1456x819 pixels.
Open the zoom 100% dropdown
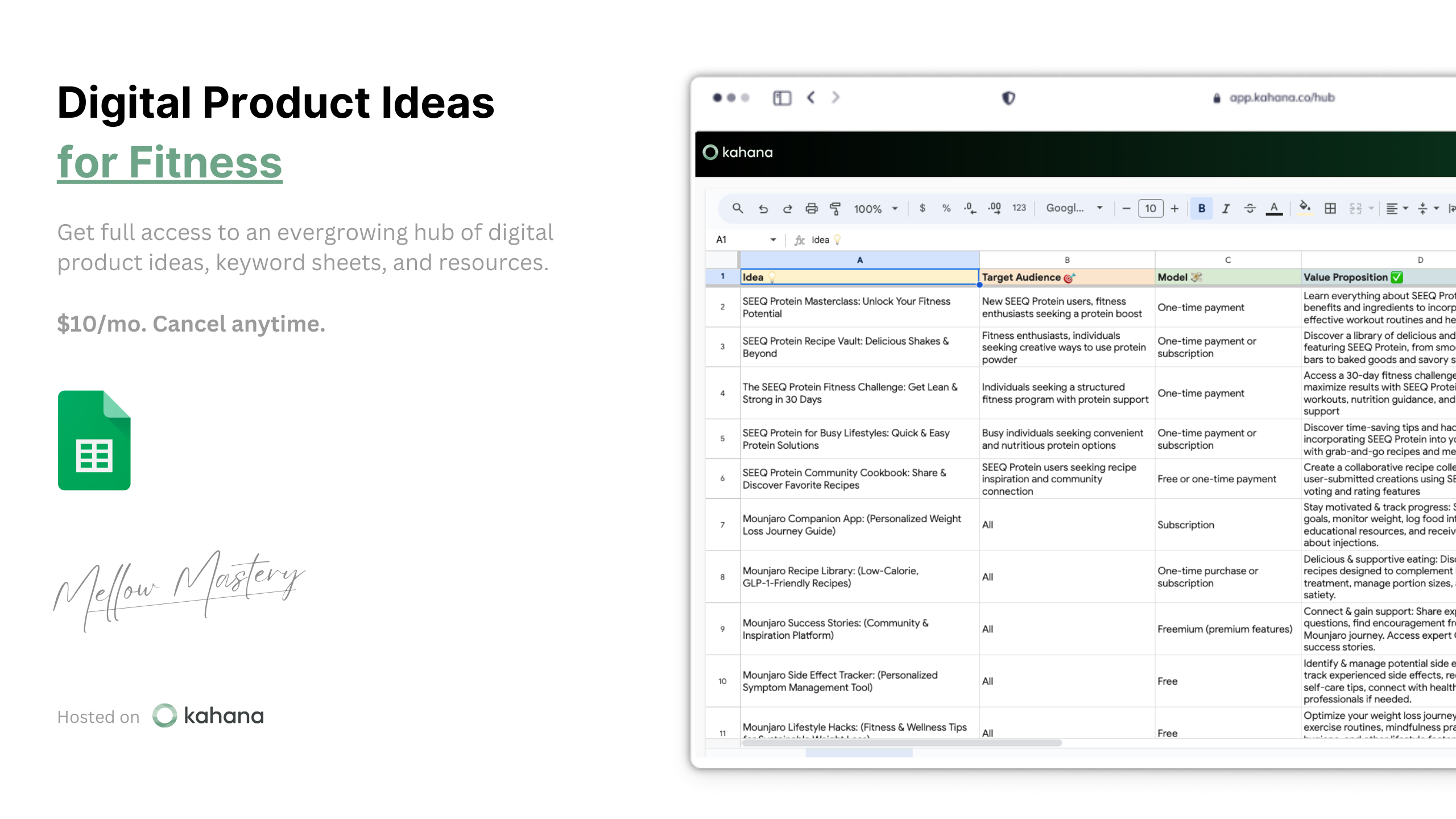tap(876, 209)
